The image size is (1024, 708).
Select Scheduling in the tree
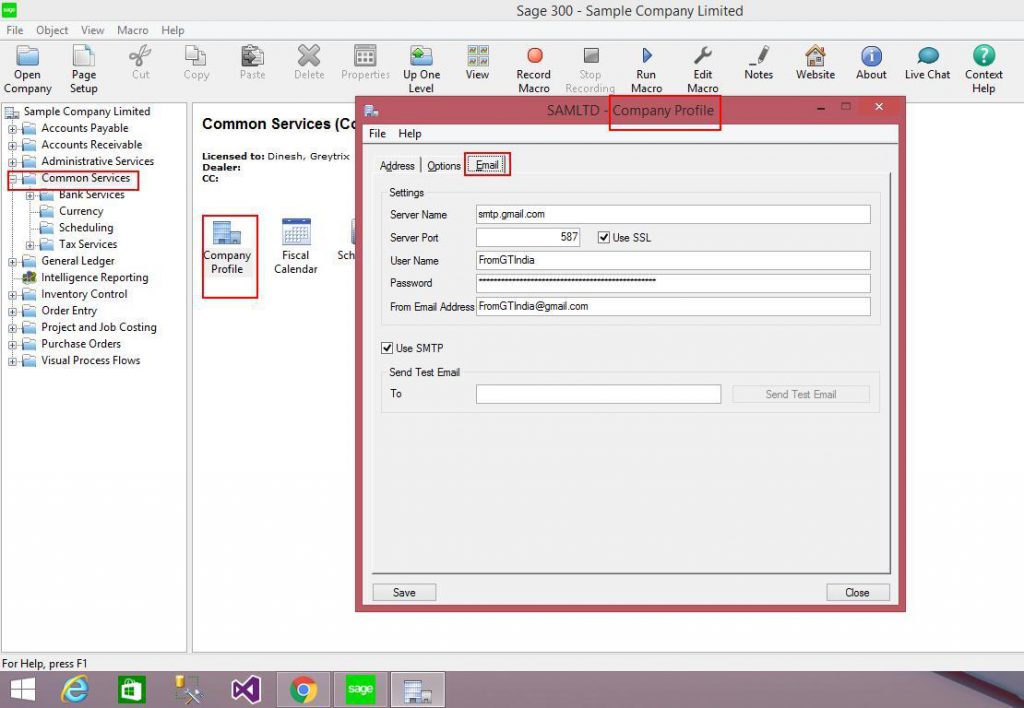(x=86, y=228)
